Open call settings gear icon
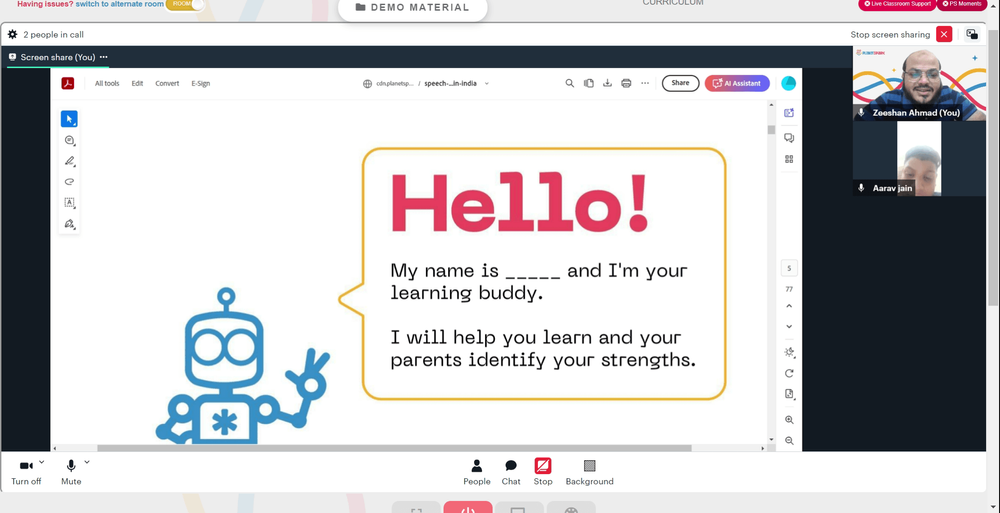 pyautogui.click(x=12, y=34)
